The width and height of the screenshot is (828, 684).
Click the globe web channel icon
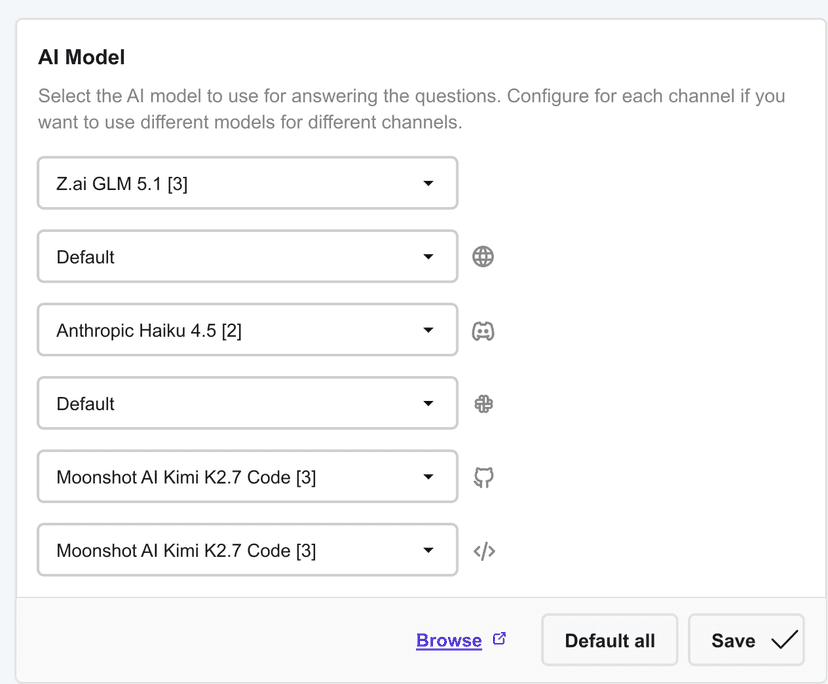point(483,257)
